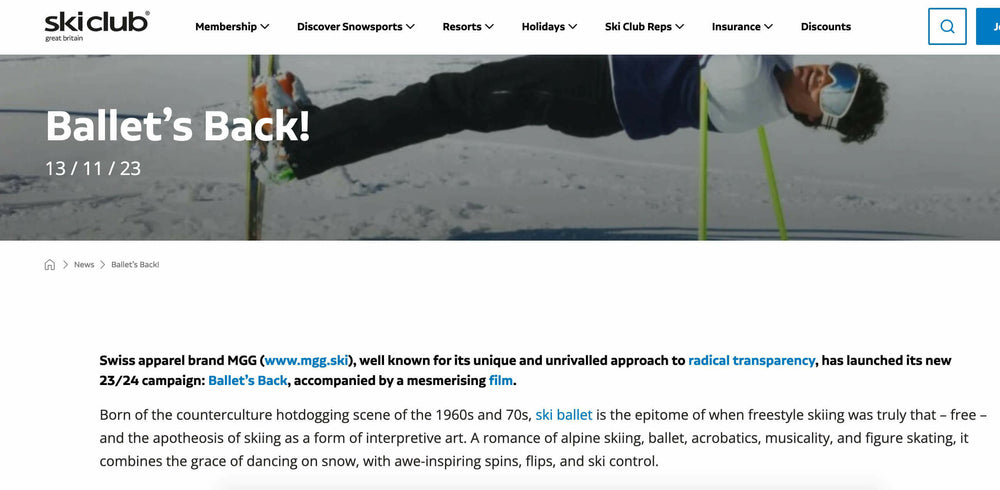Follow the radical transparency link
The image size is (1000, 490).
[x=751, y=360]
